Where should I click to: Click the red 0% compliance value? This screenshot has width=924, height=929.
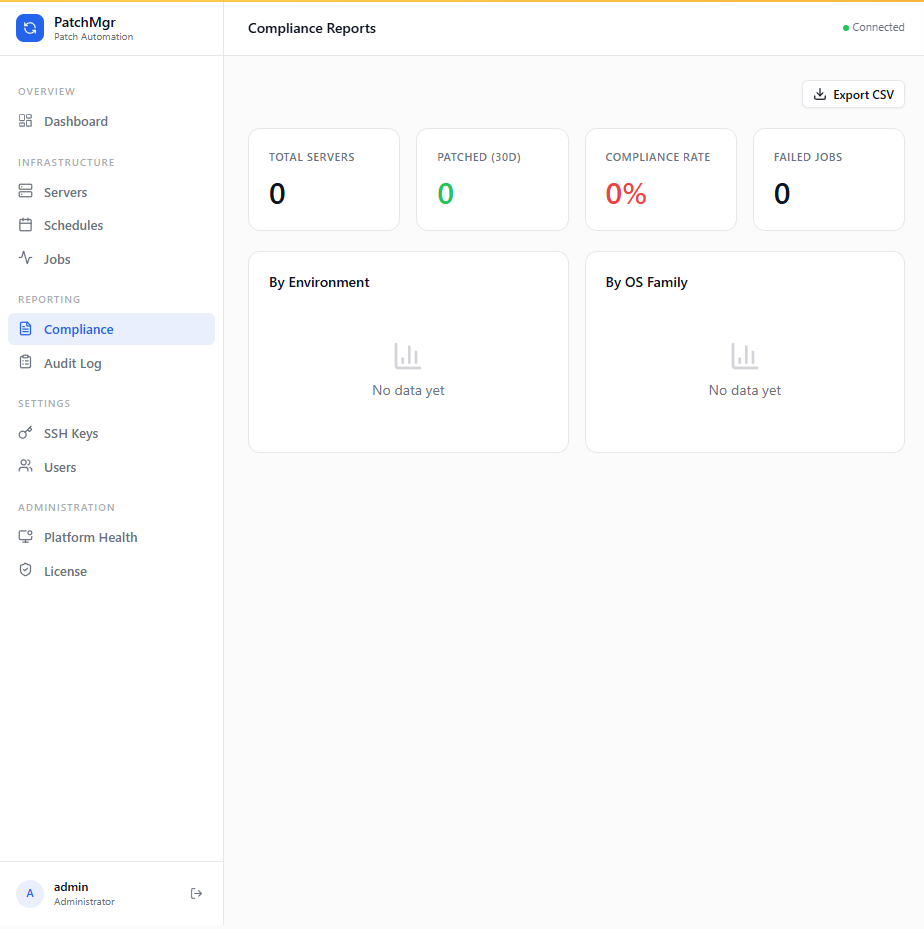tap(625, 194)
